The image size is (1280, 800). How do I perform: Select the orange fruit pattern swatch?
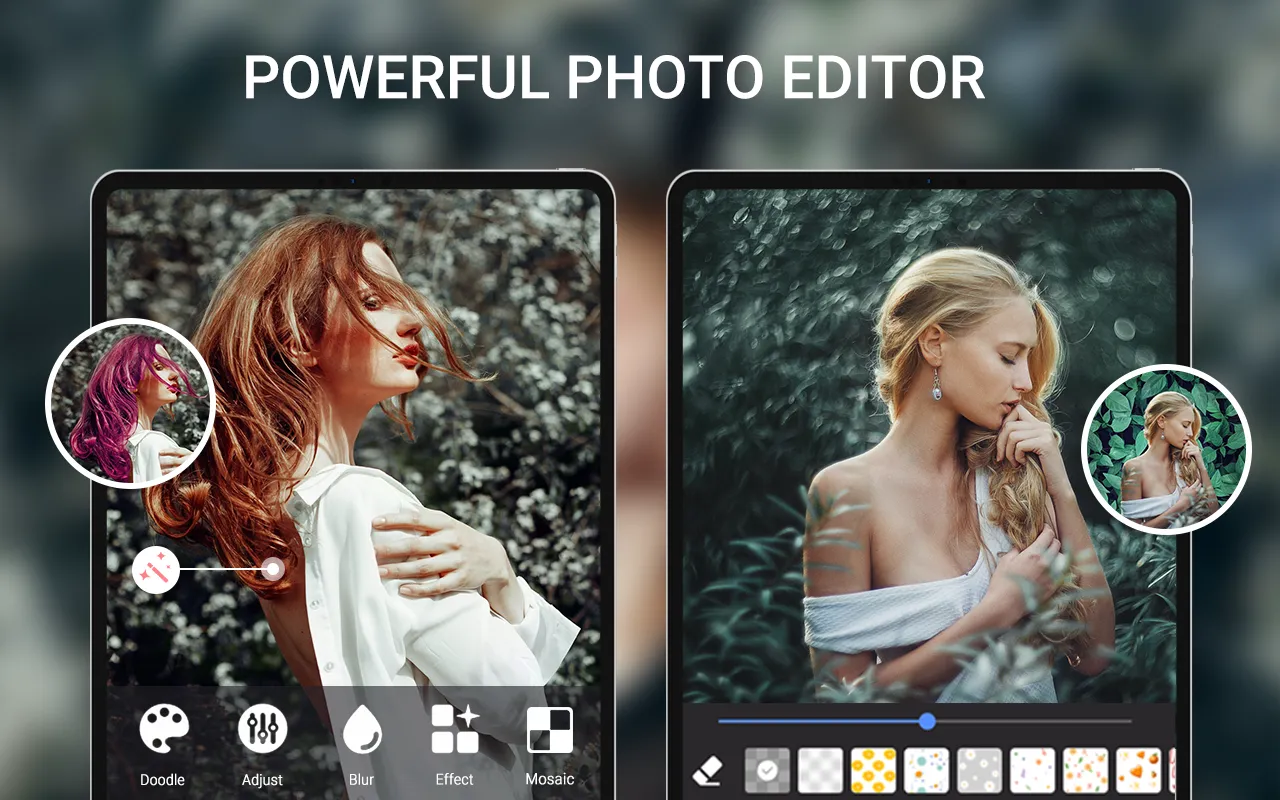pos(1138,770)
